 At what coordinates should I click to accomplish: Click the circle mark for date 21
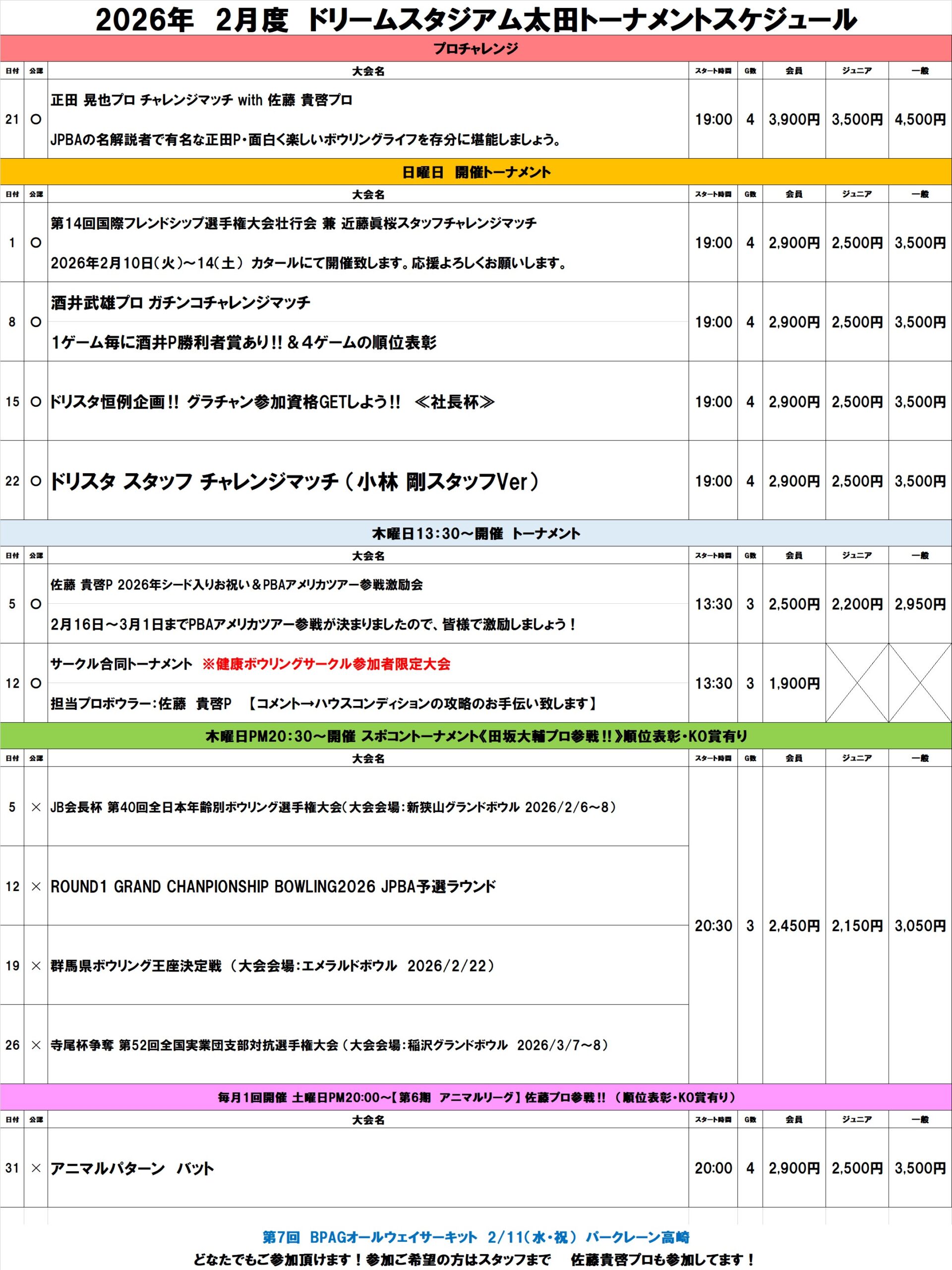coord(36,120)
